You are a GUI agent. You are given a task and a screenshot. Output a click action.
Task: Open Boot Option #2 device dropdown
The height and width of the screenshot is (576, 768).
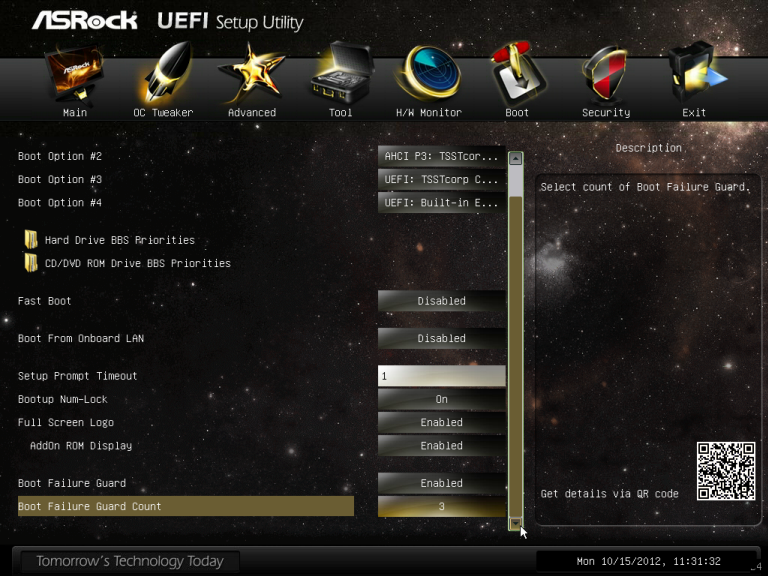(x=441, y=156)
